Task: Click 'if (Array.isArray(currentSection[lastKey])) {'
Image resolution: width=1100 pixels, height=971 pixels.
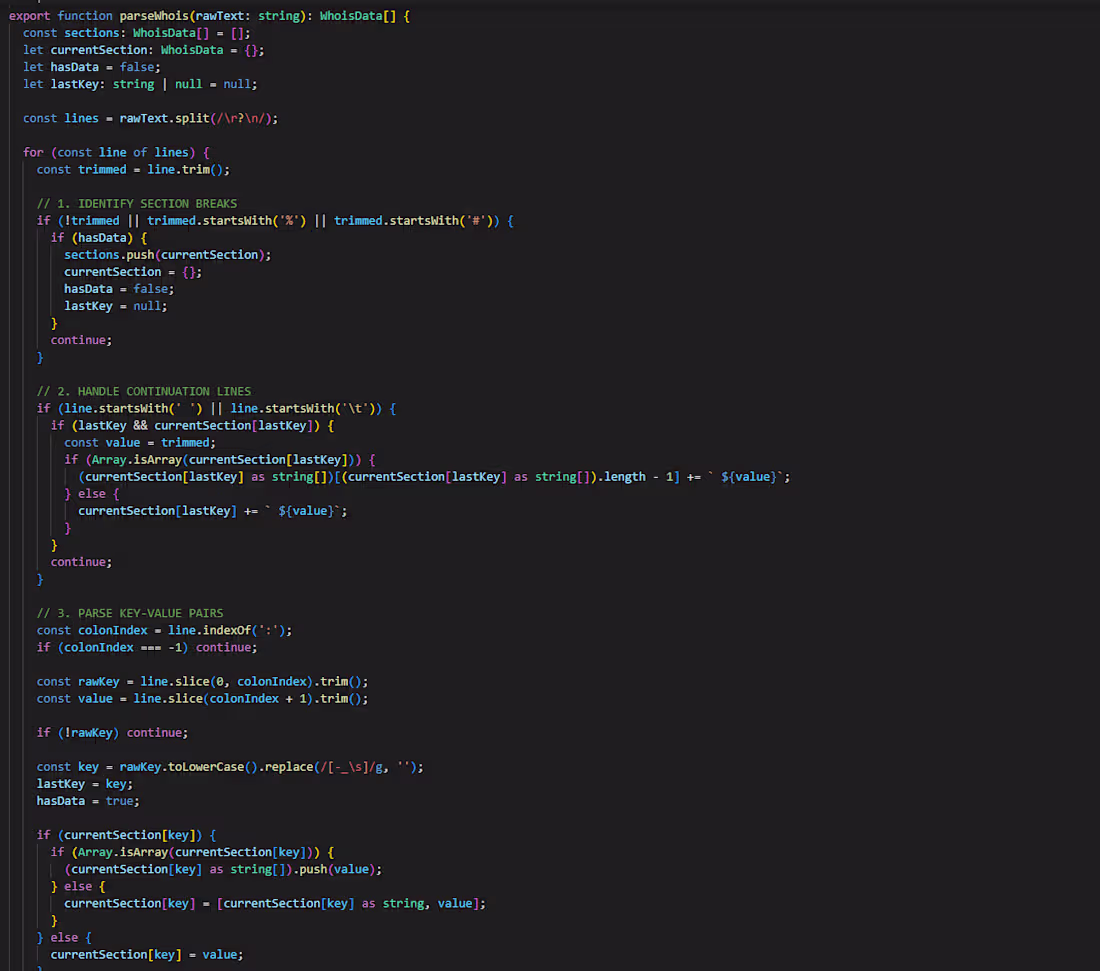Action: pos(220,460)
